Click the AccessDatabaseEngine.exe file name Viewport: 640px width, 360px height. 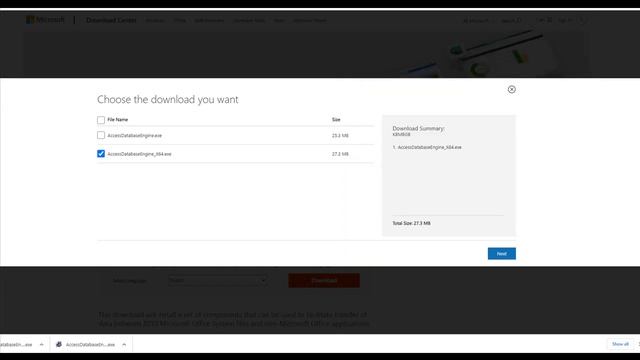click(x=135, y=136)
